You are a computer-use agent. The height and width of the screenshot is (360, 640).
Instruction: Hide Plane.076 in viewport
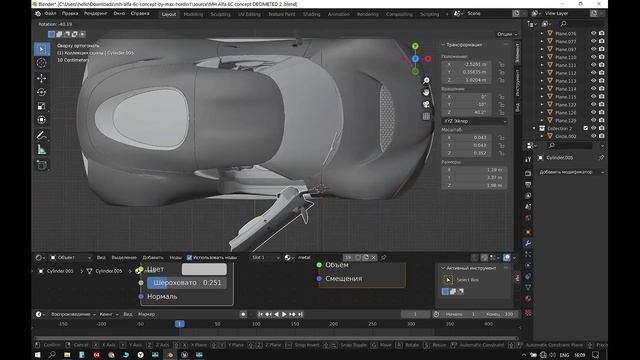(593, 33)
